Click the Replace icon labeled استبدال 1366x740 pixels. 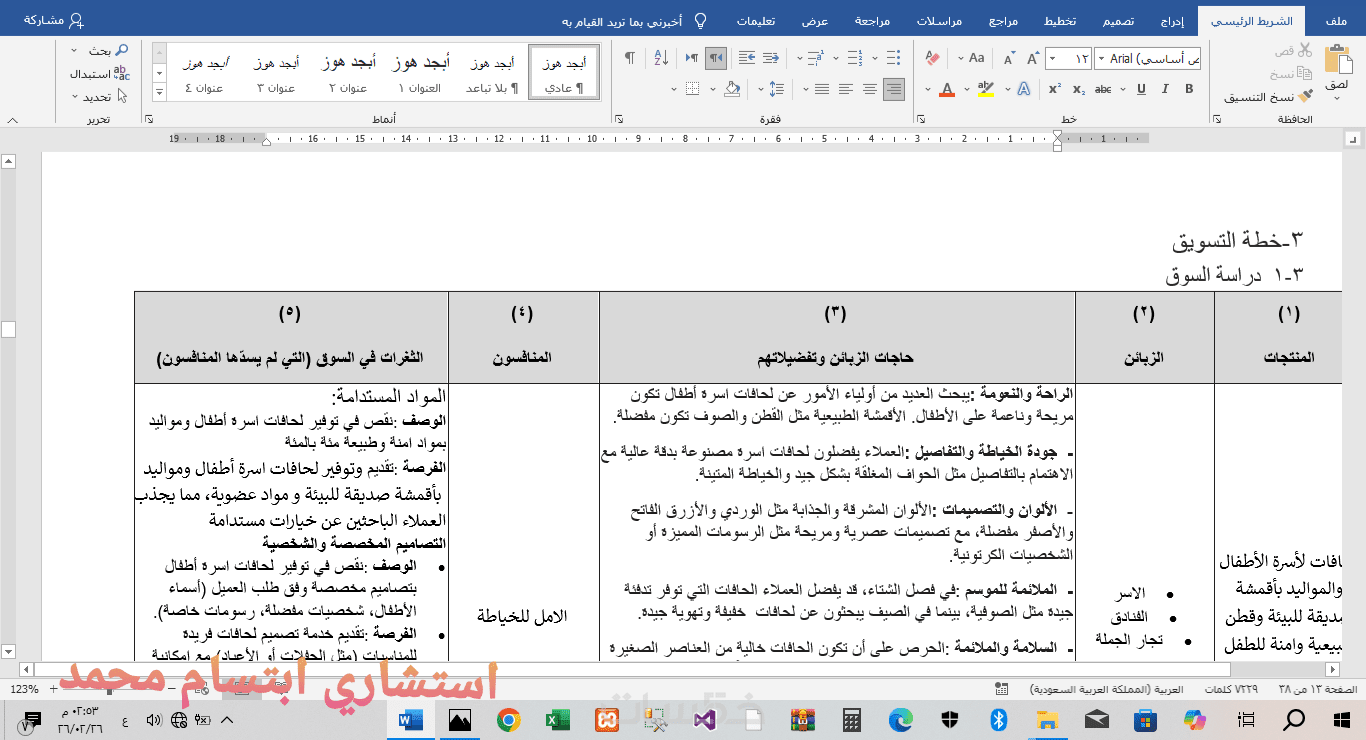[x=99, y=73]
